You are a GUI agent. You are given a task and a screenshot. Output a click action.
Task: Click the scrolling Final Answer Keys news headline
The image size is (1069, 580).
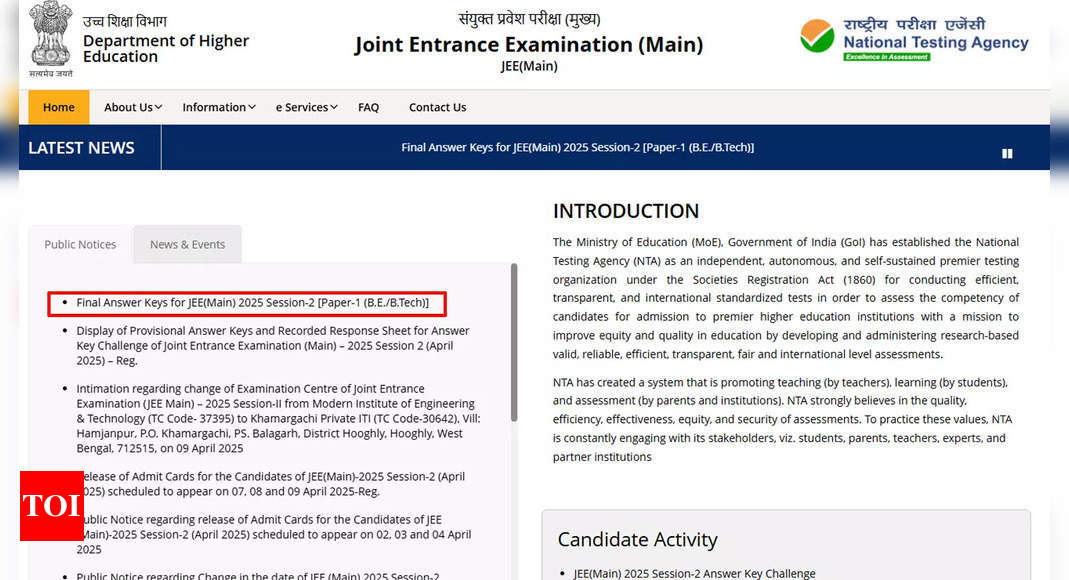click(577, 147)
